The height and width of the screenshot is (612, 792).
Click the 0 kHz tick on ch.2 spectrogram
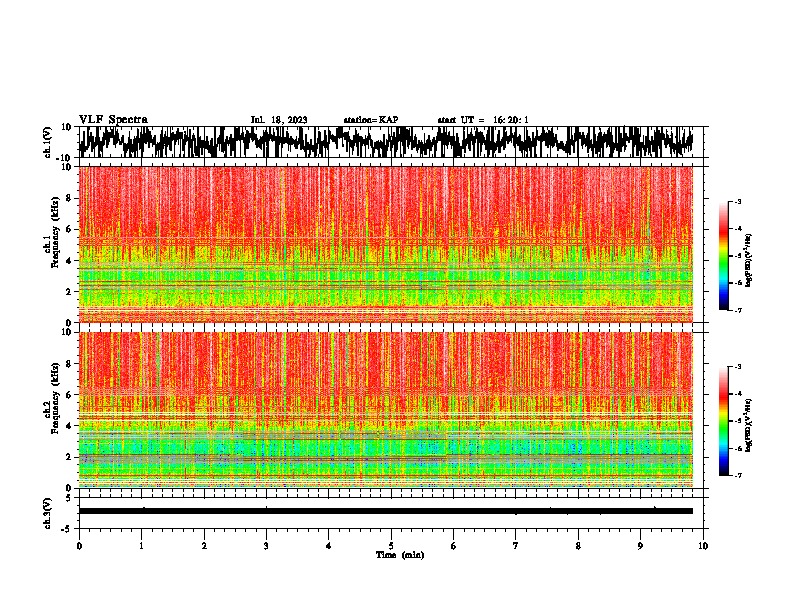[x=69, y=488]
